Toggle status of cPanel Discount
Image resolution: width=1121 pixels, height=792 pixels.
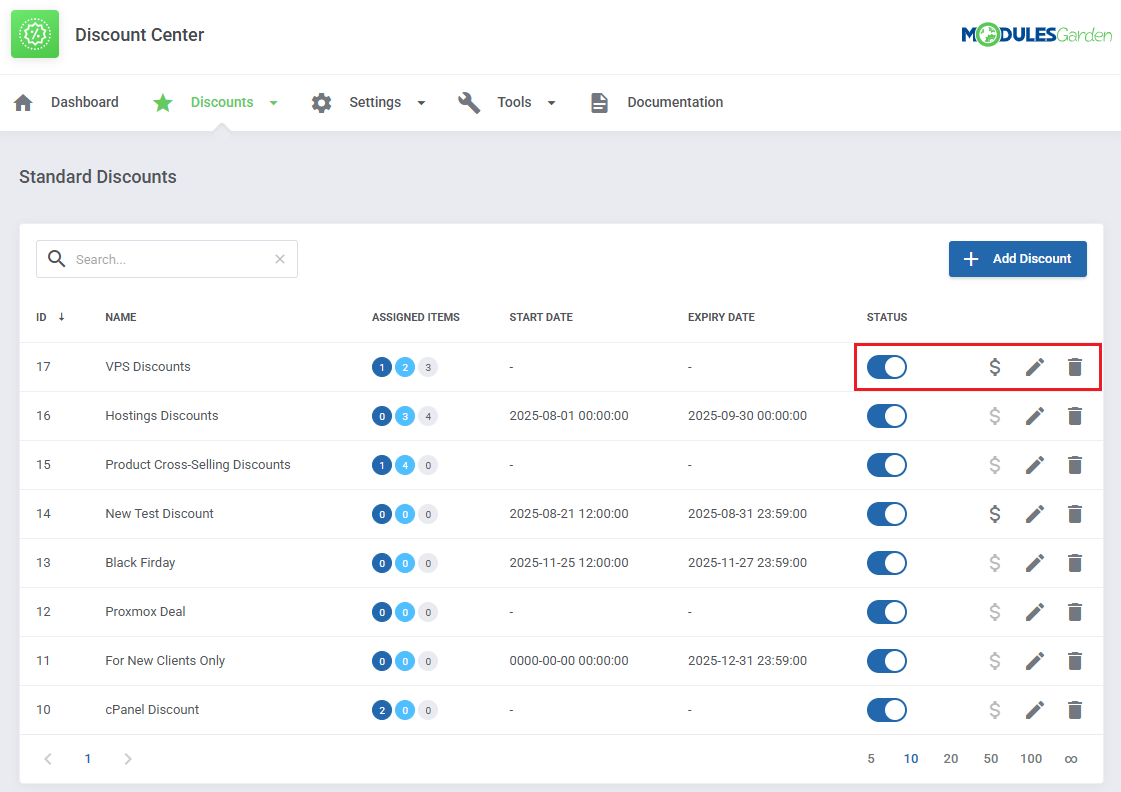pos(887,710)
